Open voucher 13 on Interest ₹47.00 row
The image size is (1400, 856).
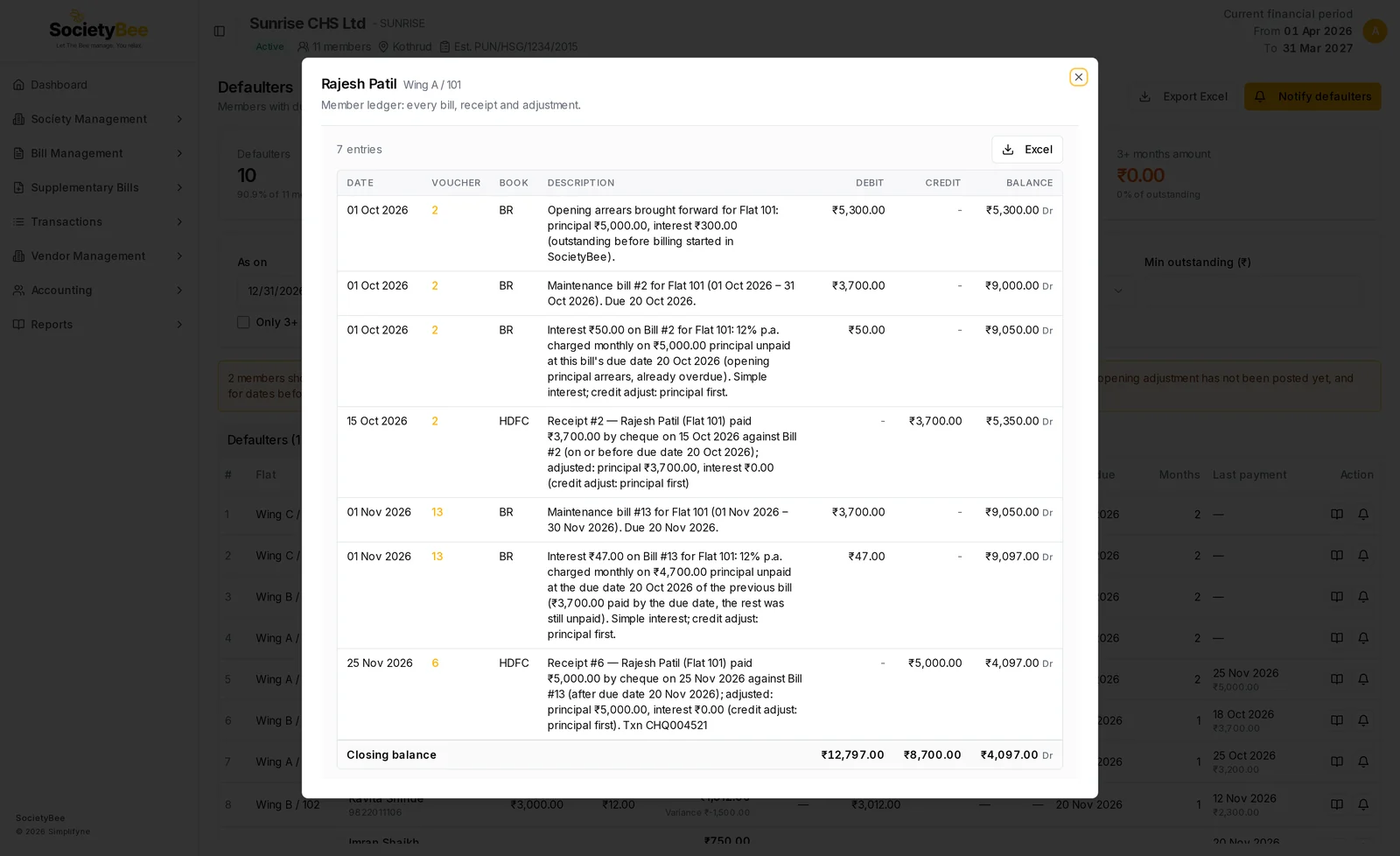click(437, 557)
